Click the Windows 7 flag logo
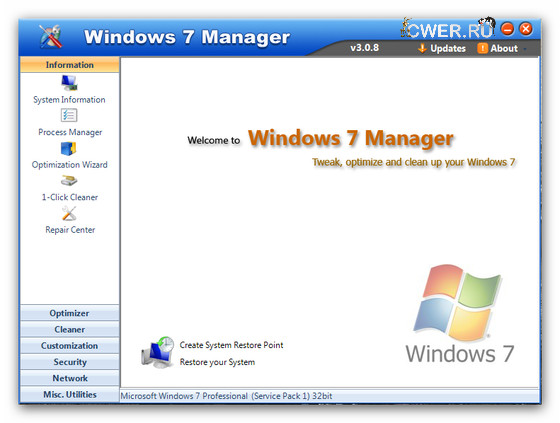 (x=458, y=302)
